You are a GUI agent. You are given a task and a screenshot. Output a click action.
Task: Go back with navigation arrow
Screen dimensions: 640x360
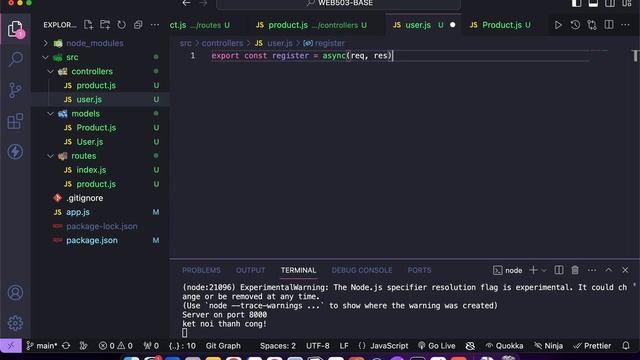point(187,3)
